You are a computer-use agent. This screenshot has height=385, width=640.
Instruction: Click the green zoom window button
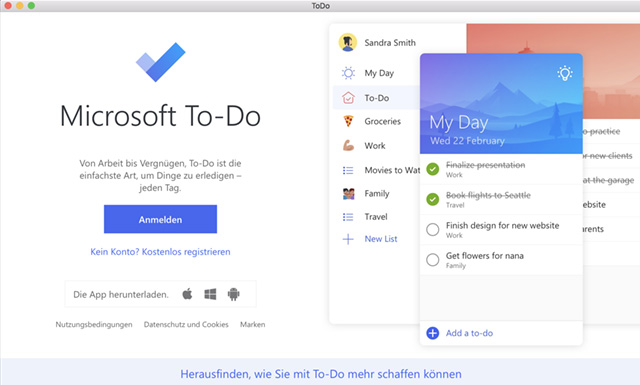tap(31, 6)
